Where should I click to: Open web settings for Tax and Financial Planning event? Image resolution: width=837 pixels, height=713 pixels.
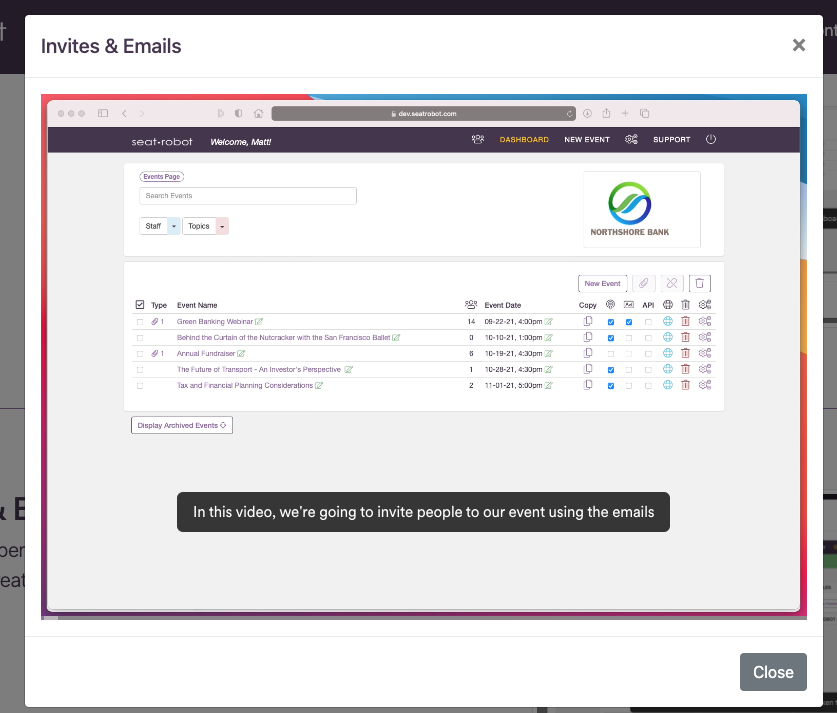point(667,385)
